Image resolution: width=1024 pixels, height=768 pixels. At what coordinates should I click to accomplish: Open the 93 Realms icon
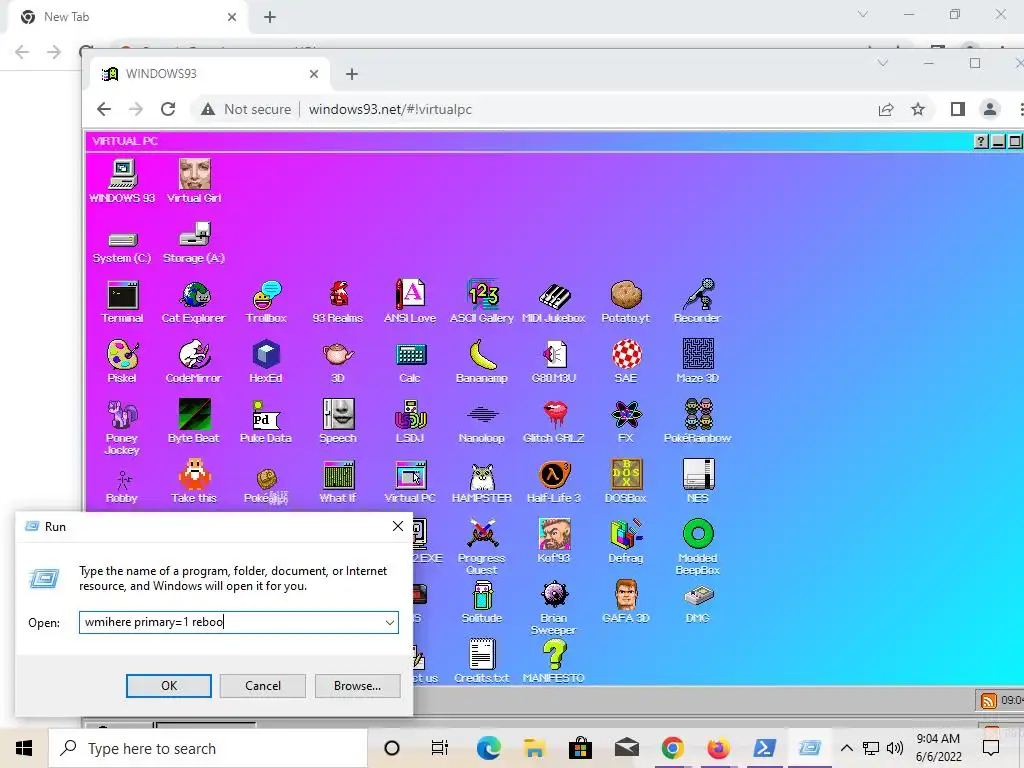[338, 302]
